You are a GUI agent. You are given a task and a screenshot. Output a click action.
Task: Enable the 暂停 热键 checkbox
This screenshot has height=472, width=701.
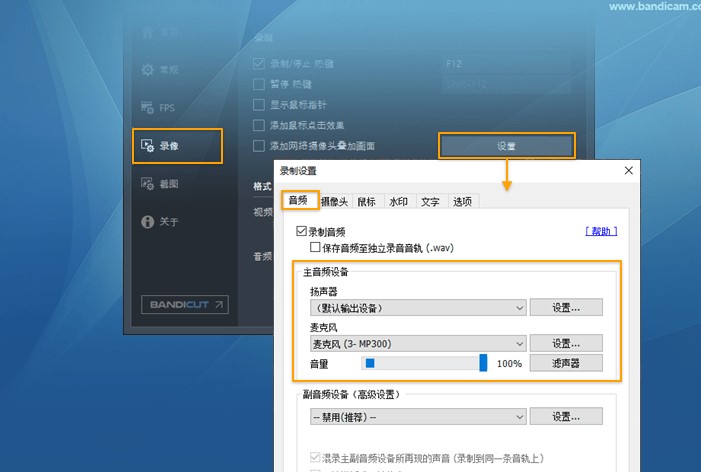coord(259,84)
